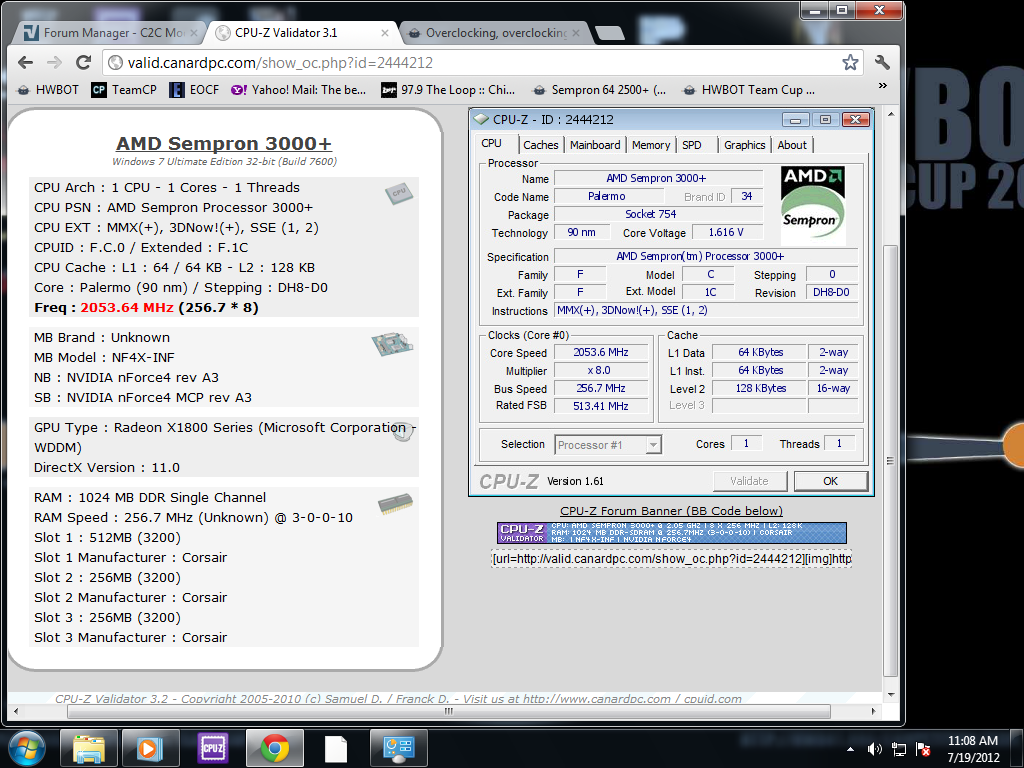The width and height of the screenshot is (1024, 768).
Task: Click the AMD Sempron logo image
Action: tap(812, 204)
